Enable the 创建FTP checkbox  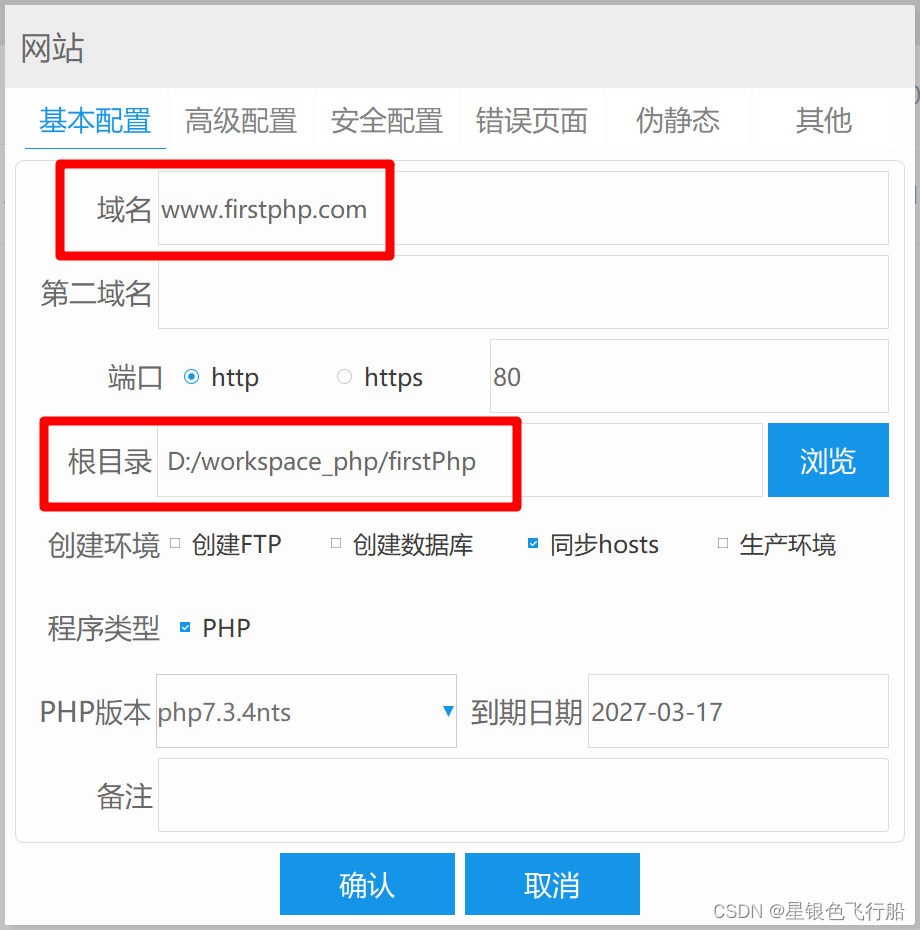pyautogui.click(x=175, y=543)
